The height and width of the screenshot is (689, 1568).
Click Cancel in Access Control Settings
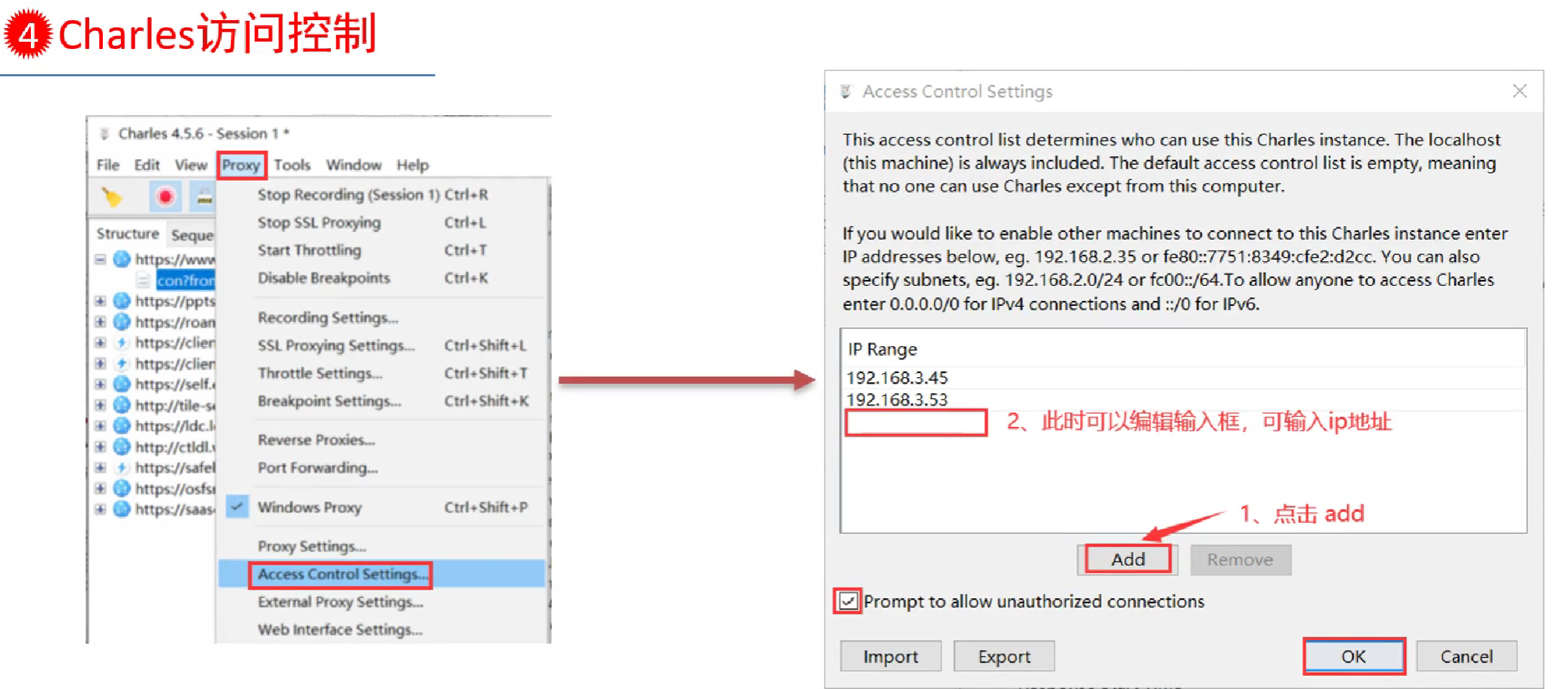pos(1467,657)
